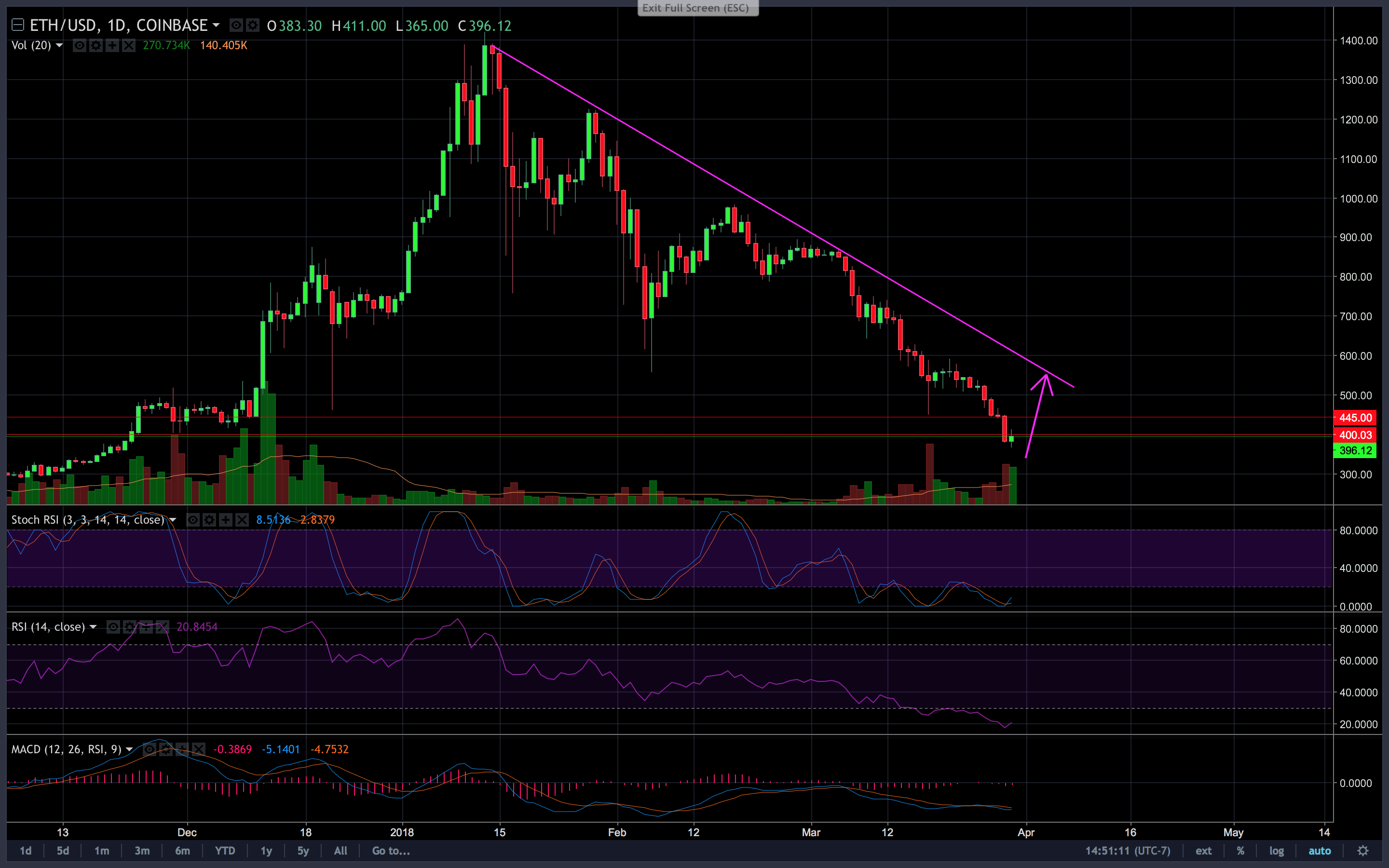Click the plus icon beside RSI (14, close)

pos(146,627)
